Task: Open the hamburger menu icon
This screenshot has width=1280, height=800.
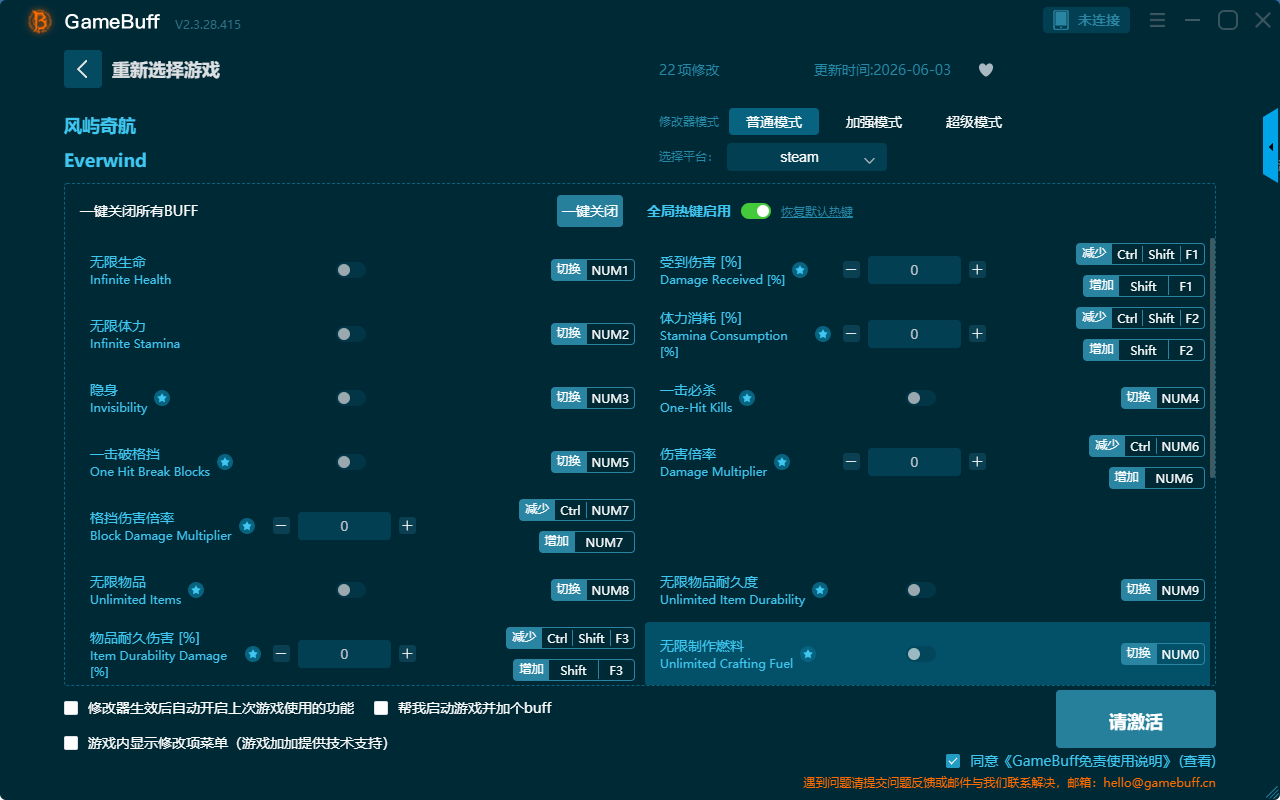Action: pyautogui.click(x=1157, y=20)
